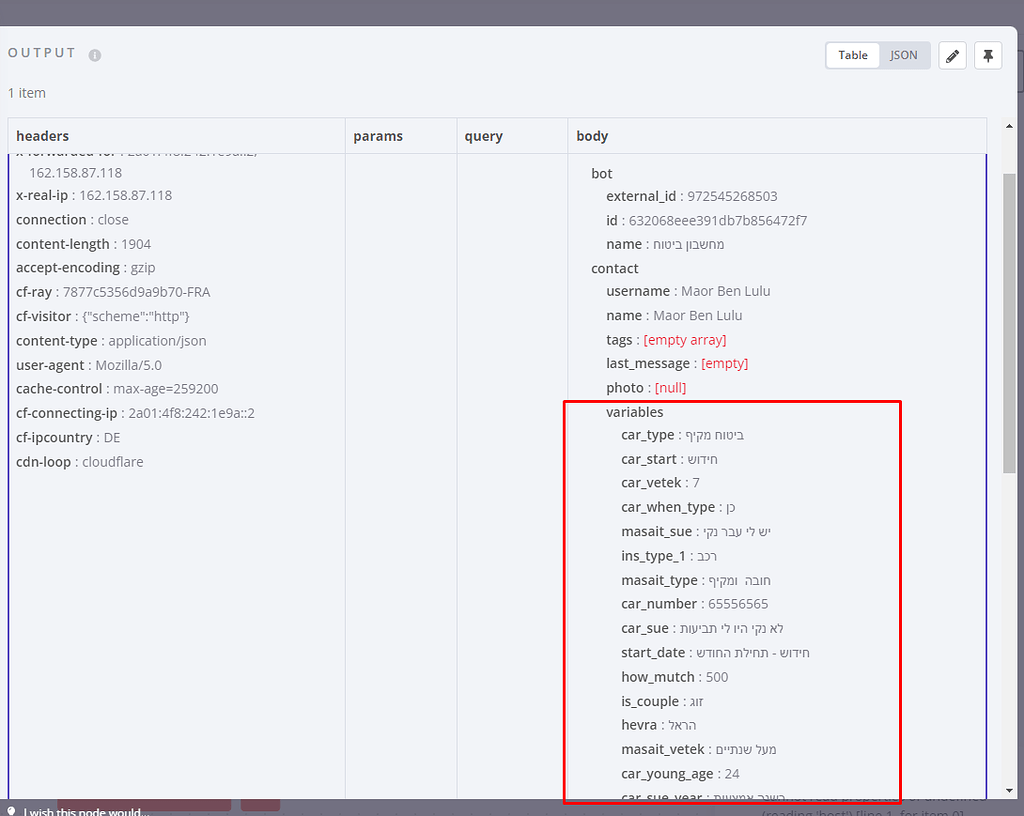Pin the output data
The height and width of the screenshot is (816, 1024).
click(x=988, y=55)
